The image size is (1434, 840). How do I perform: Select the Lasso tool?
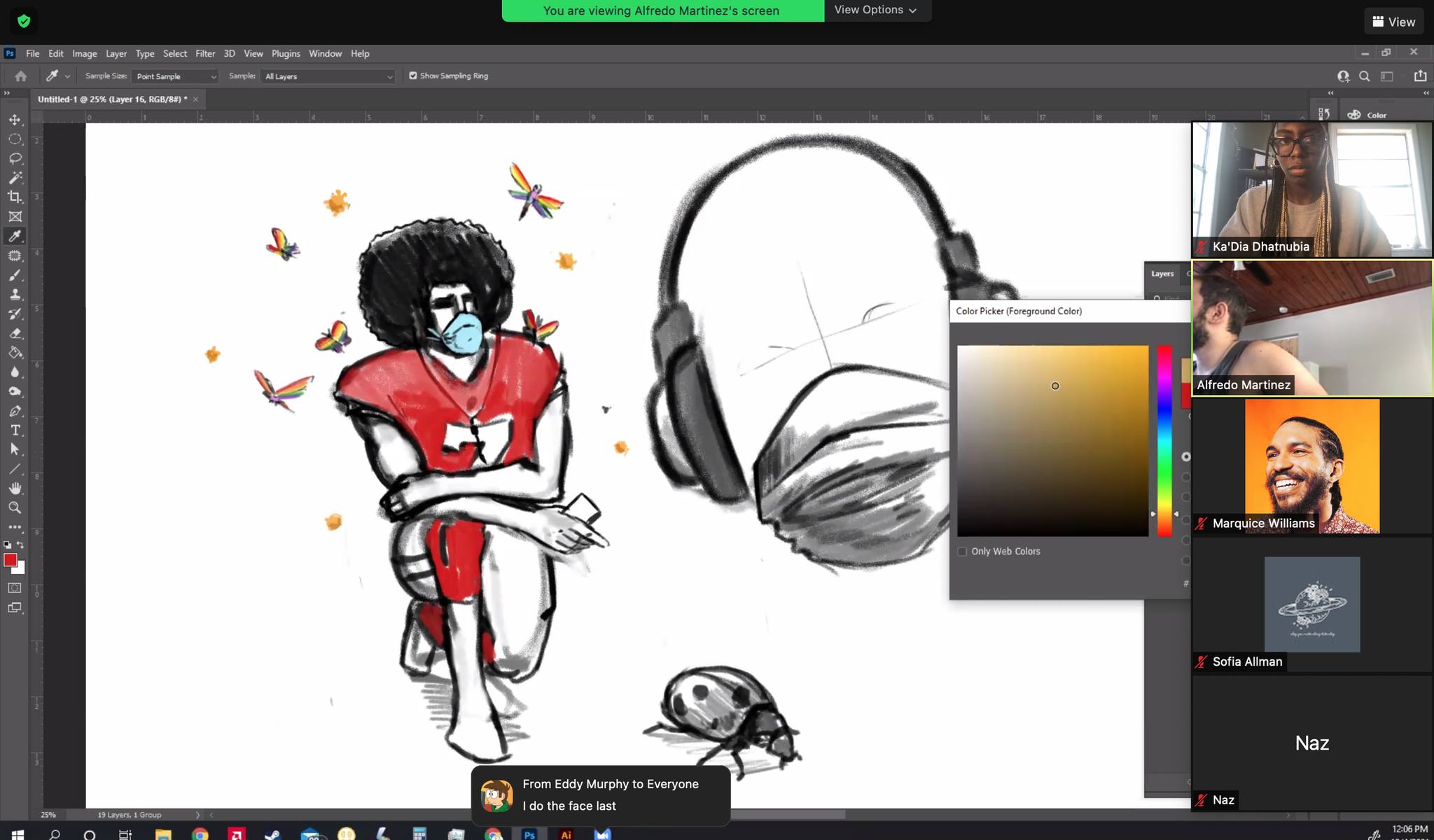pos(15,158)
